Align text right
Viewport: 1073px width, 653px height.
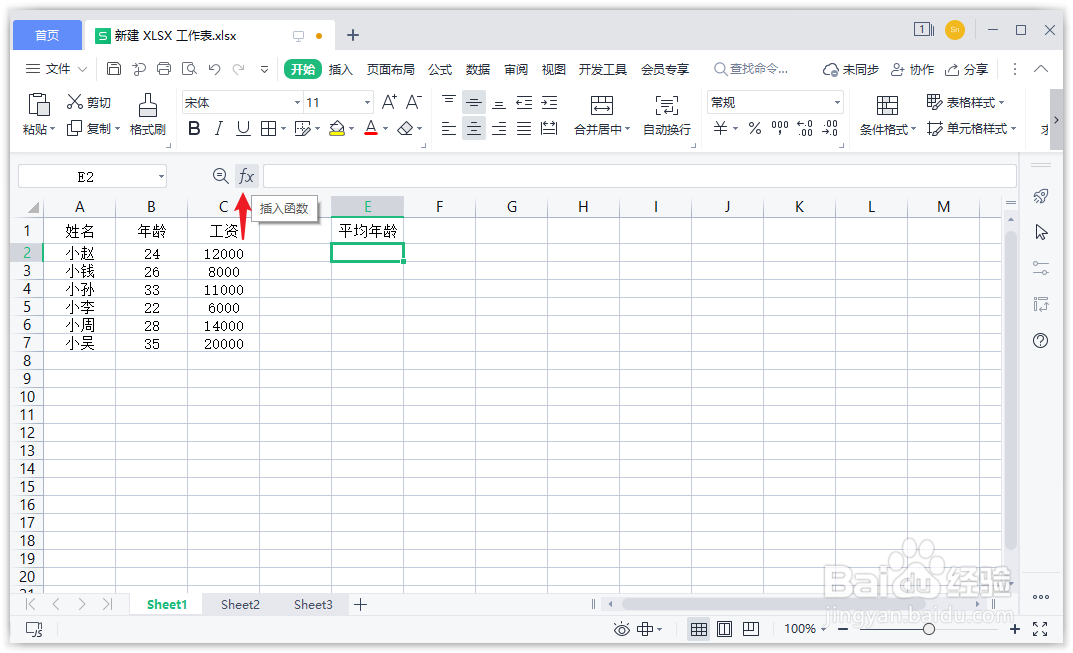[x=499, y=128]
